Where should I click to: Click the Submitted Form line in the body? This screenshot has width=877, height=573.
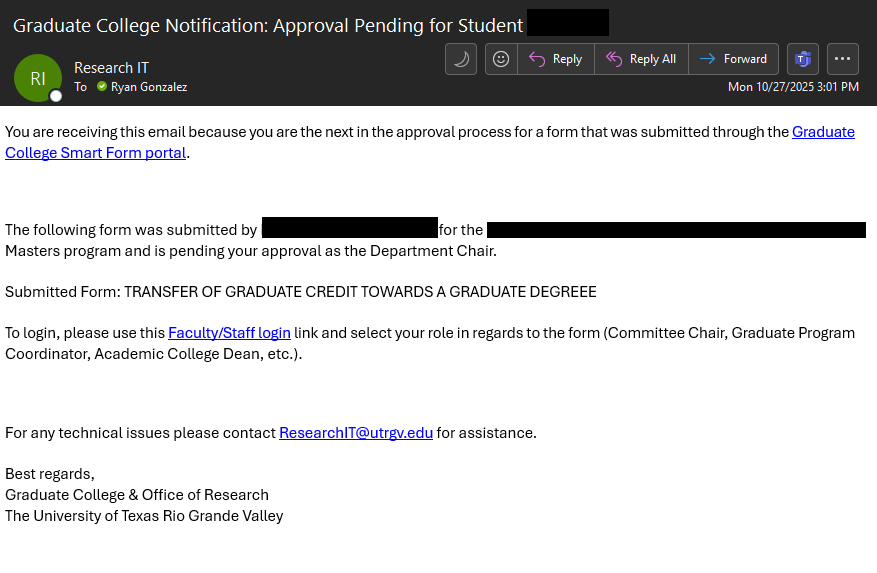click(300, 292)
